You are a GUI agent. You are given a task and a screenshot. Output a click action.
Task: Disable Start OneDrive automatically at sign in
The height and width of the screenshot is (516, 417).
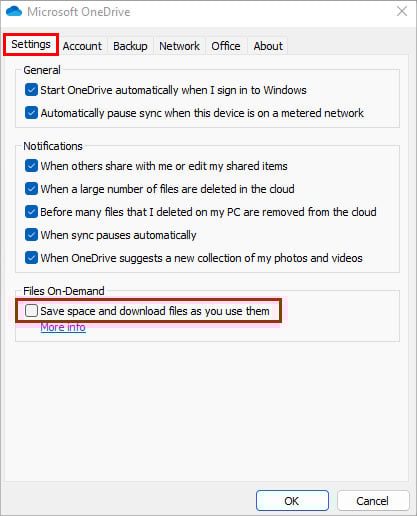tap(31, 90)
